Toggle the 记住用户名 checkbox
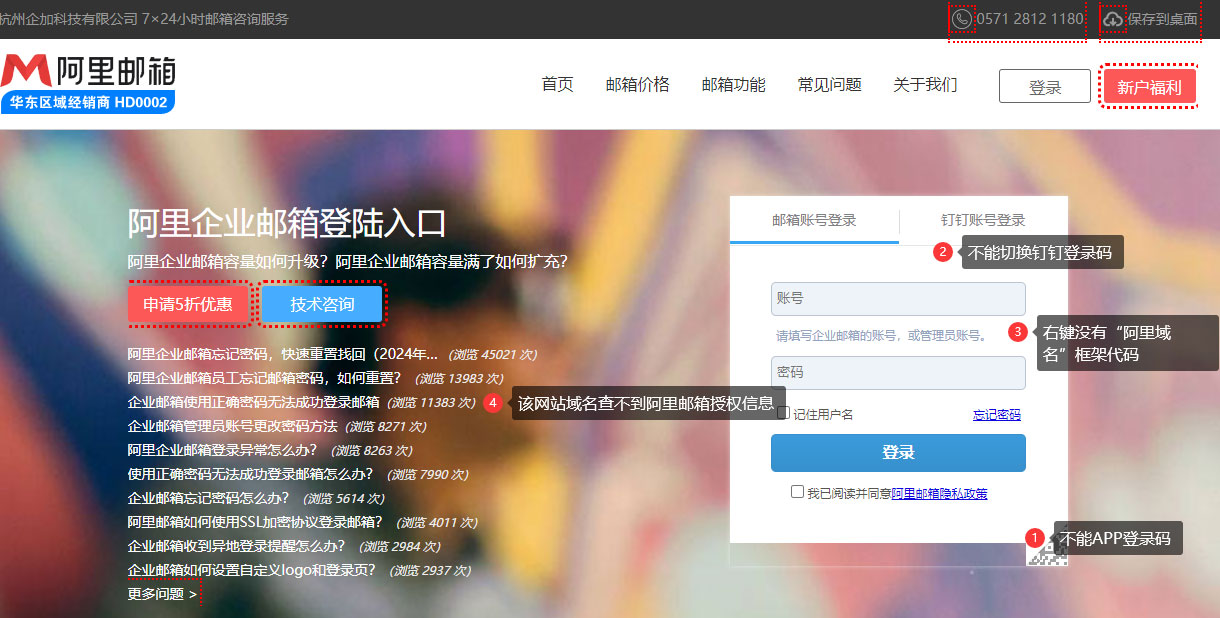Image resolution: width=1220 pixels, height=618 pixels. (785, 412)
